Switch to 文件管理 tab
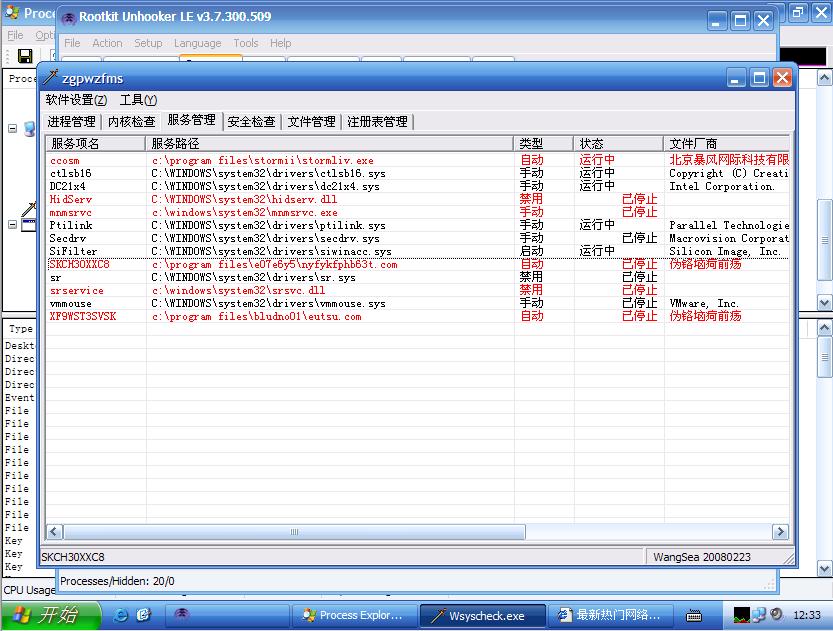This screenshot has height=631, width=833. [x=311, y=122]
